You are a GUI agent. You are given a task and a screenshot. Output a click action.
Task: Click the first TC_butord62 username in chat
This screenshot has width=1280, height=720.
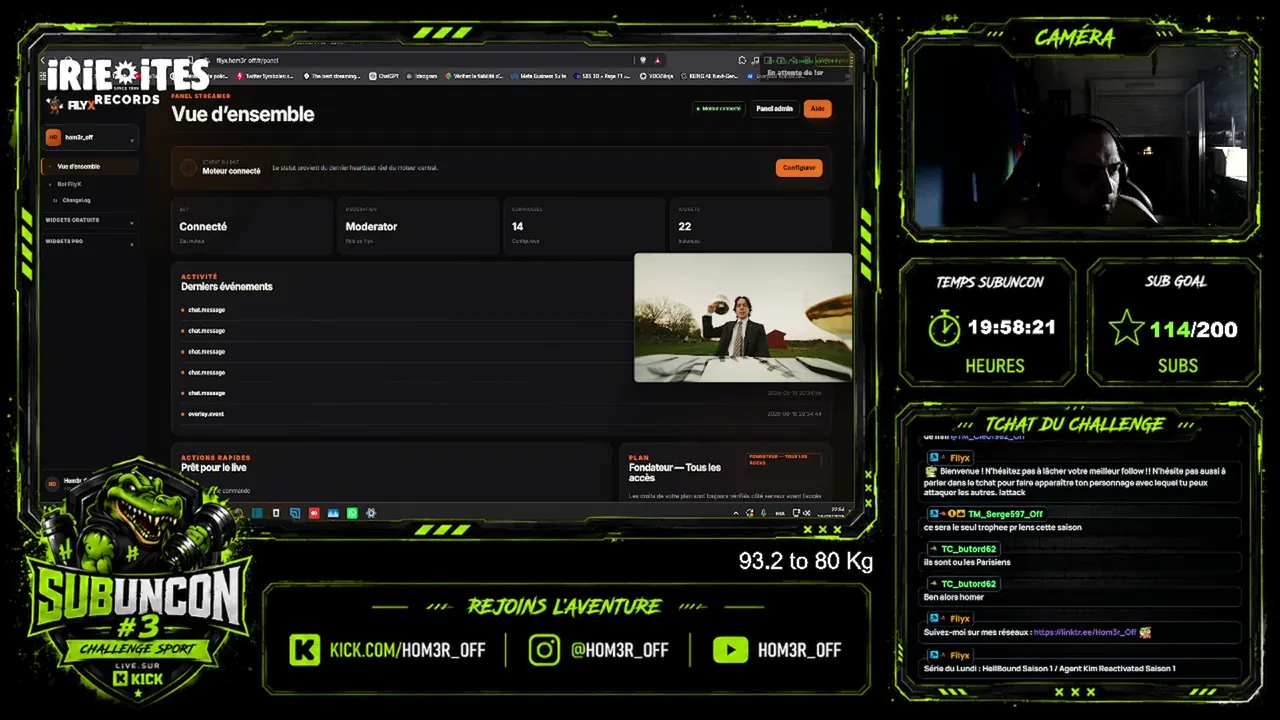tap(969, 549)
